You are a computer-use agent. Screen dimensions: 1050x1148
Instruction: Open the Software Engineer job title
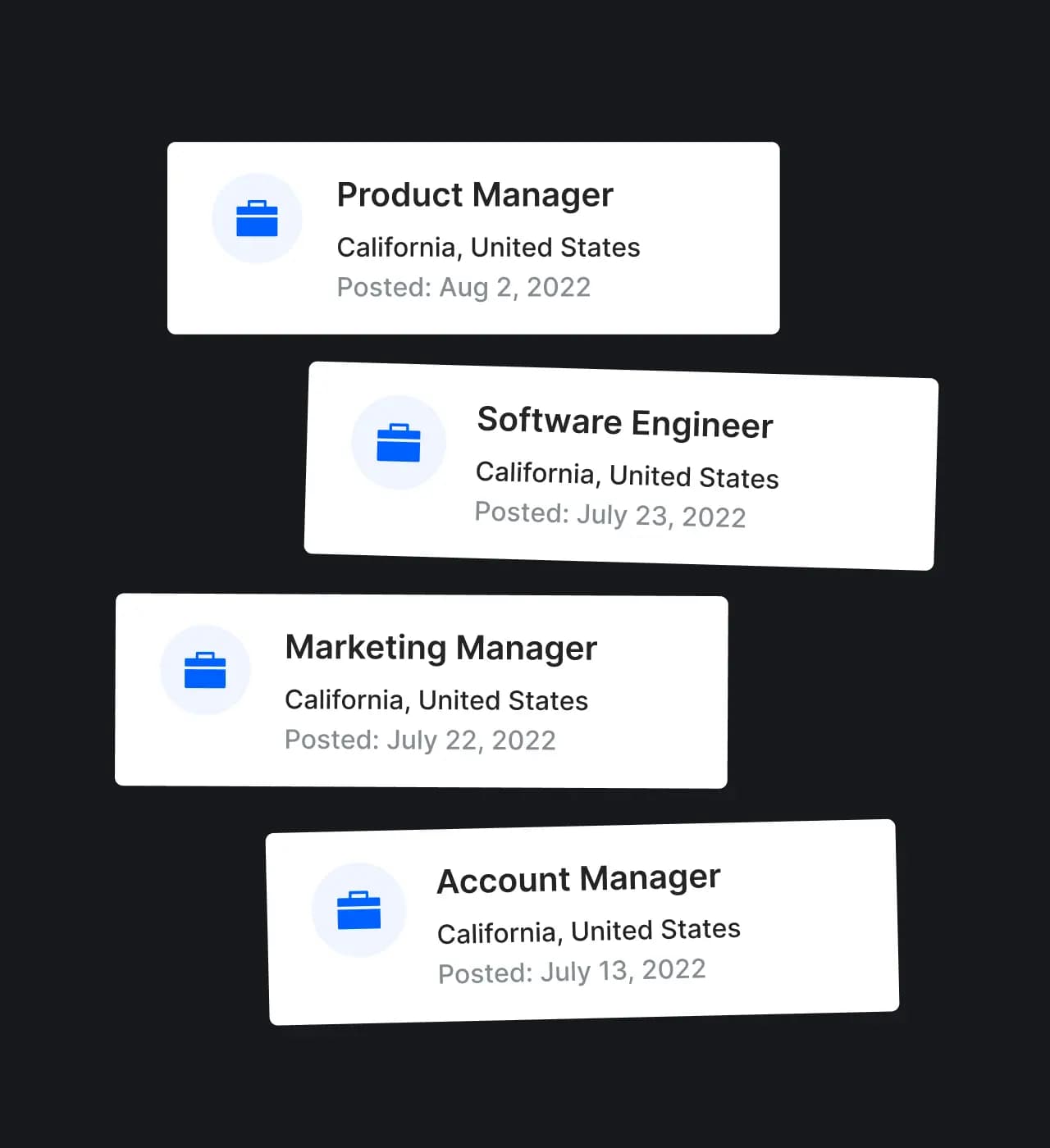point(625,422)
